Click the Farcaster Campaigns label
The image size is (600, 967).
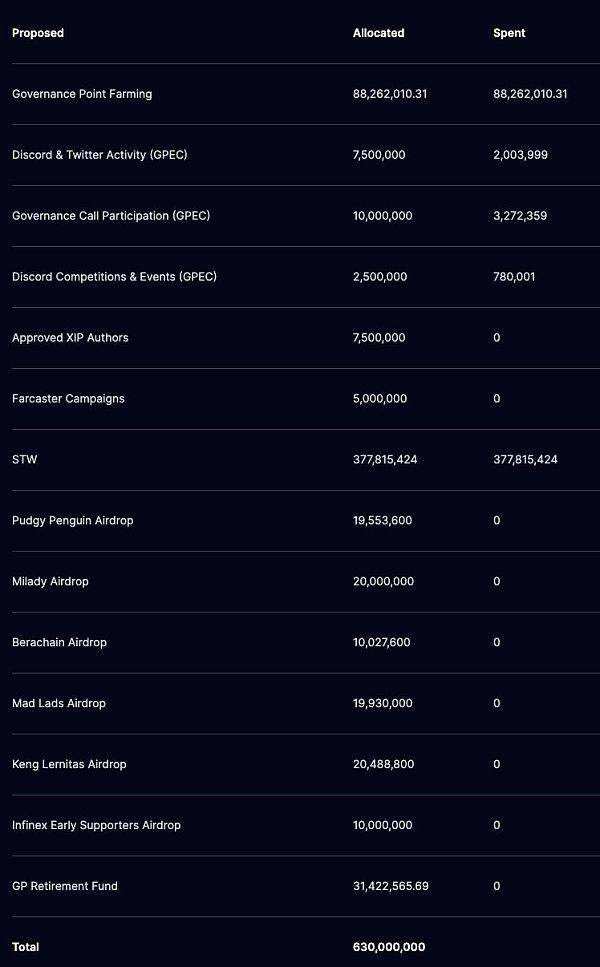[68, 399]
